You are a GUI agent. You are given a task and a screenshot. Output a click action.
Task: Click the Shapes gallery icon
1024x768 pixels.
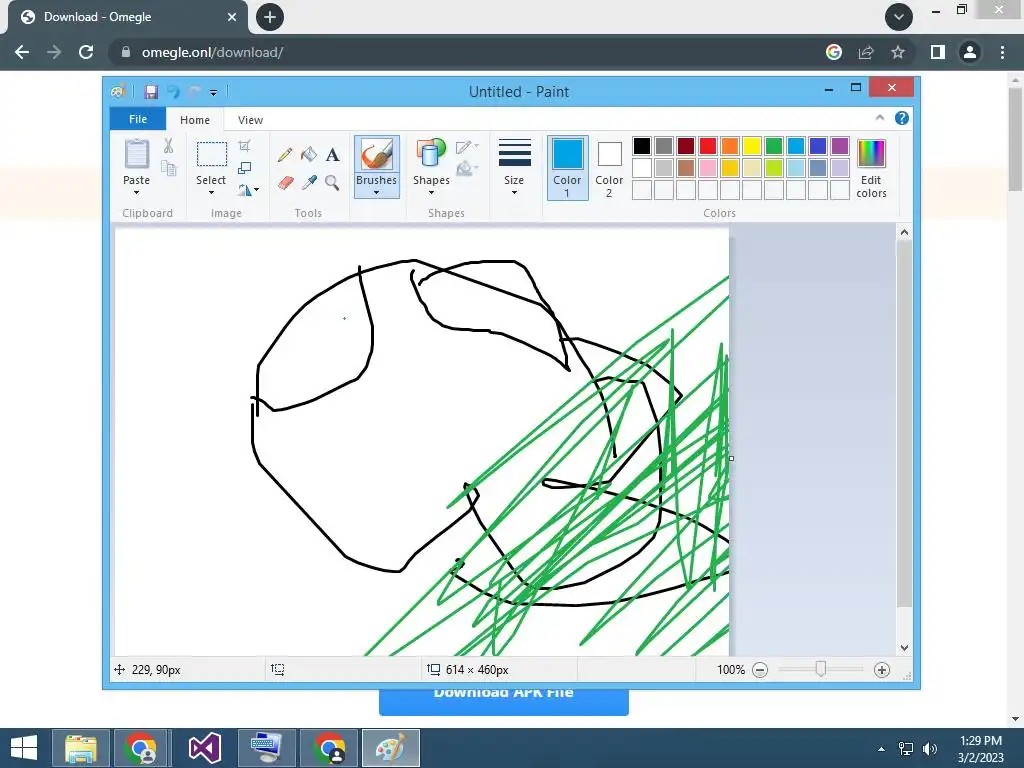431,154
